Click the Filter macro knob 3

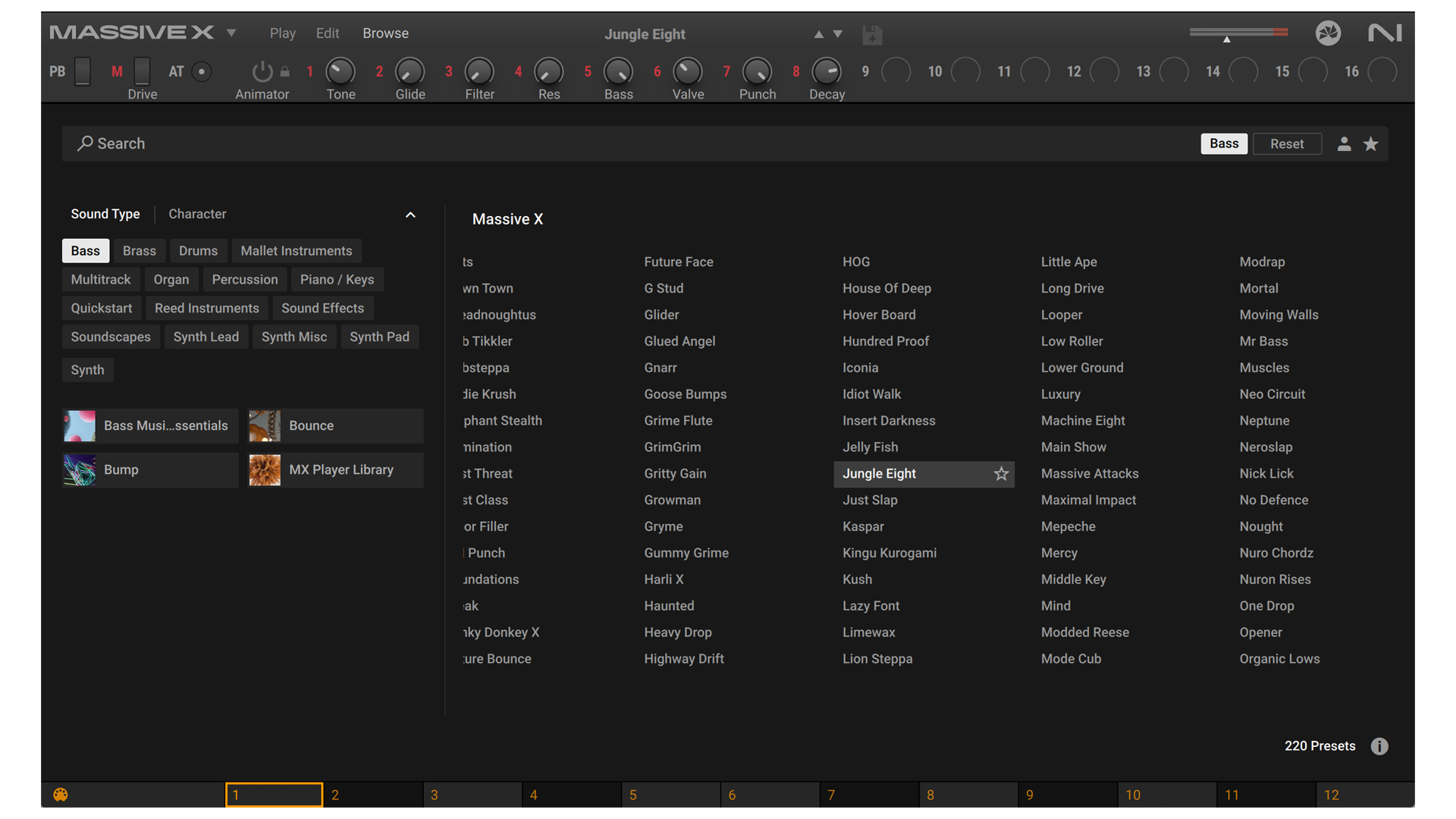coord(479,71)
